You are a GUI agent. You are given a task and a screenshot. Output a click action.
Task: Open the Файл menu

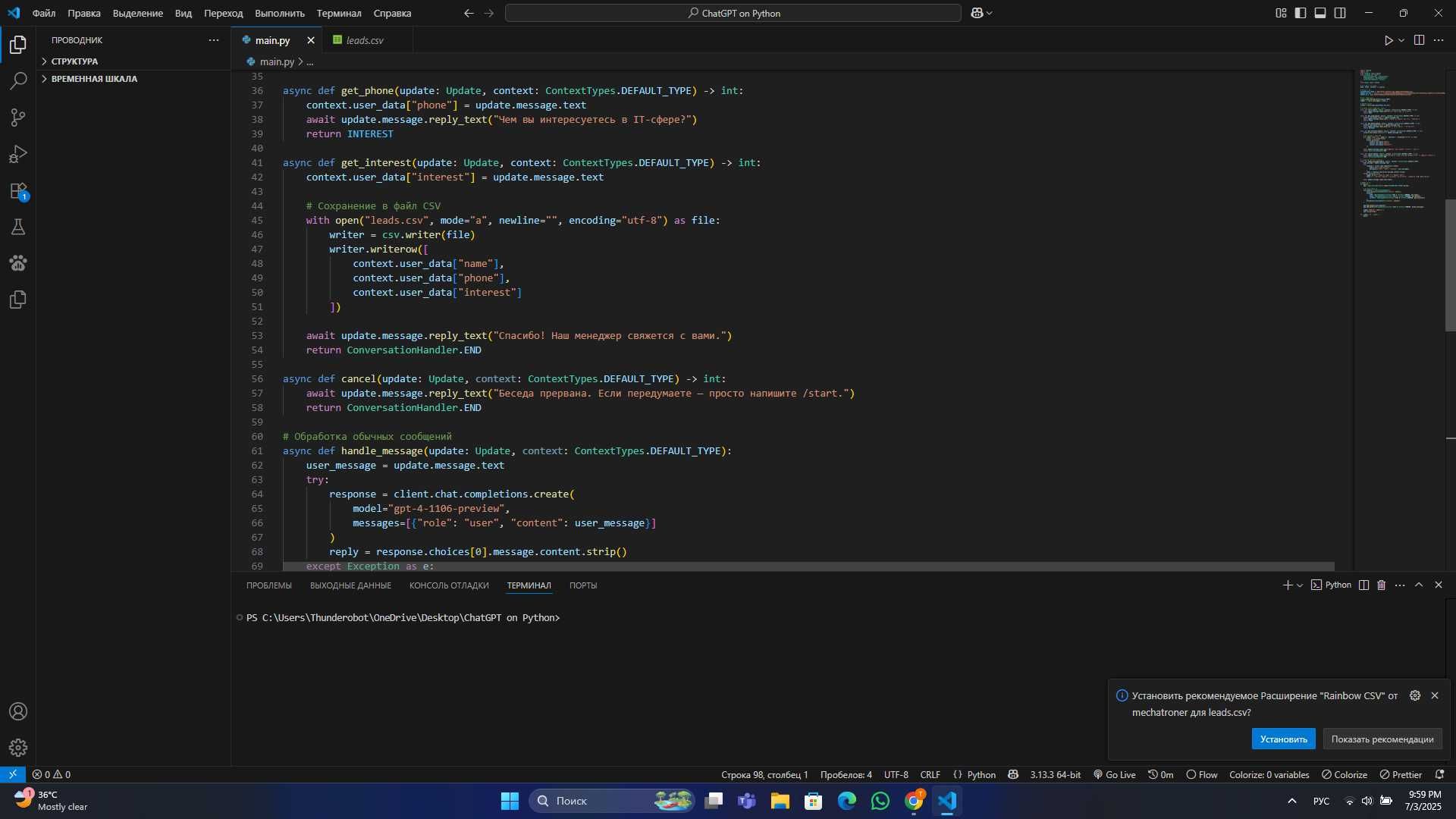point(43,13)
